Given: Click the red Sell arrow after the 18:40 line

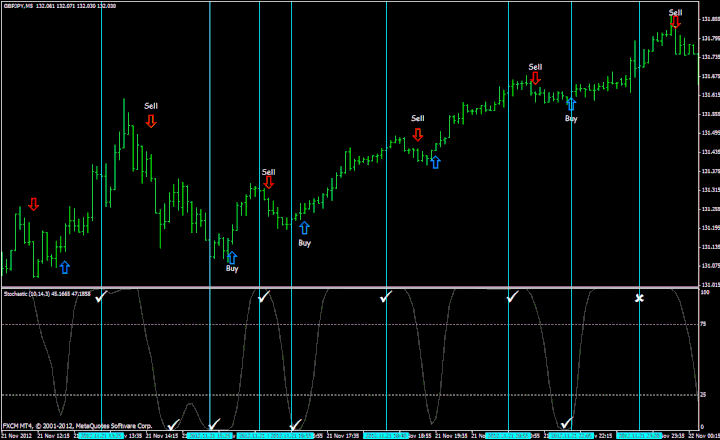Looking at the screenshot, I should (x=417, y=135).
